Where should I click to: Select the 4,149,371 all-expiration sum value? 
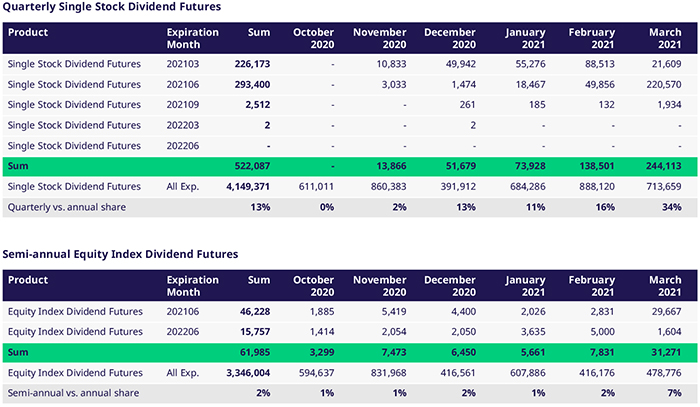(246, 186)
